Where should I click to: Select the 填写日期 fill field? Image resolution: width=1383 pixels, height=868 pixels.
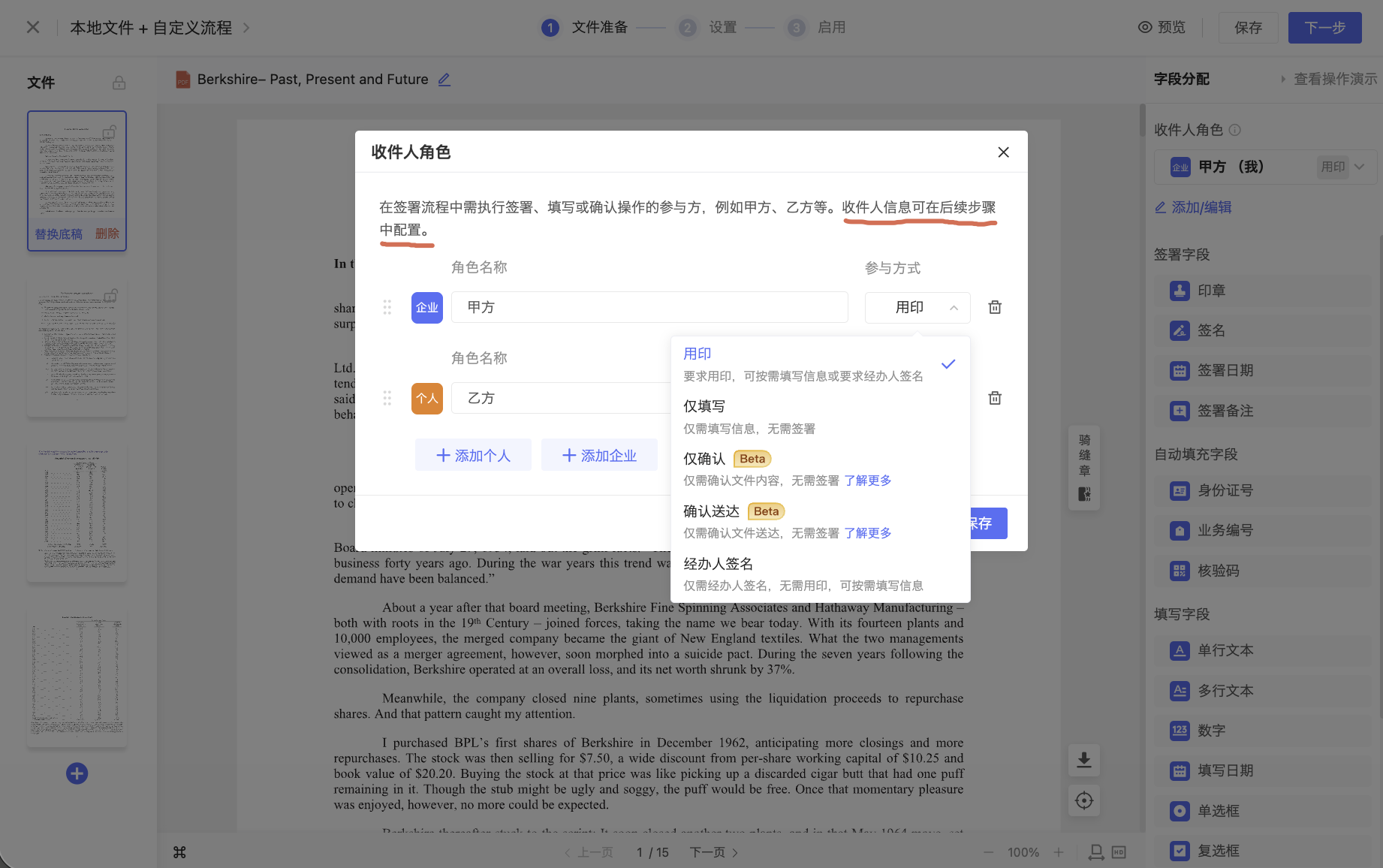[1263, 770]
